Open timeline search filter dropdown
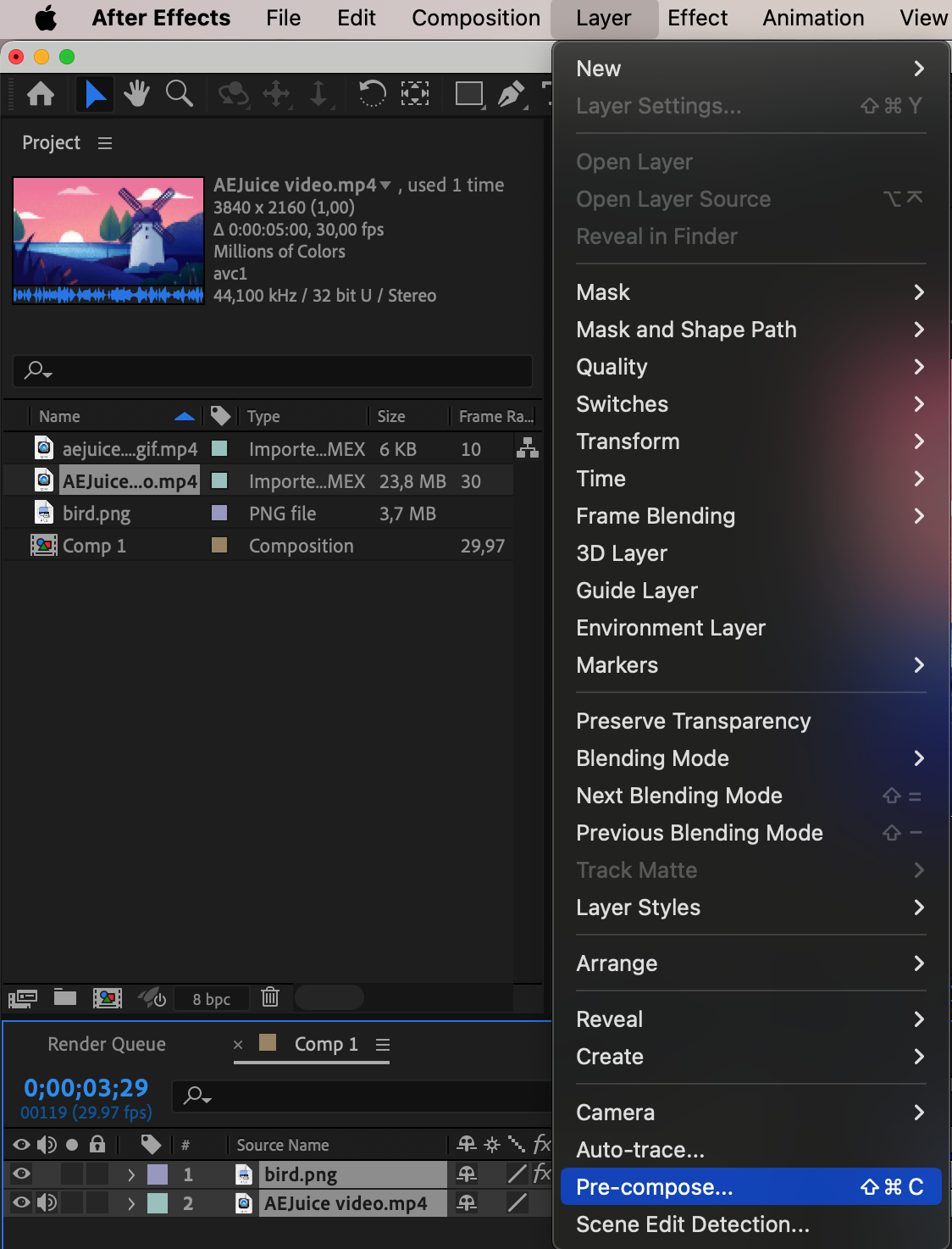The width and height of the screenshot is (952, 1249). 197,1096
